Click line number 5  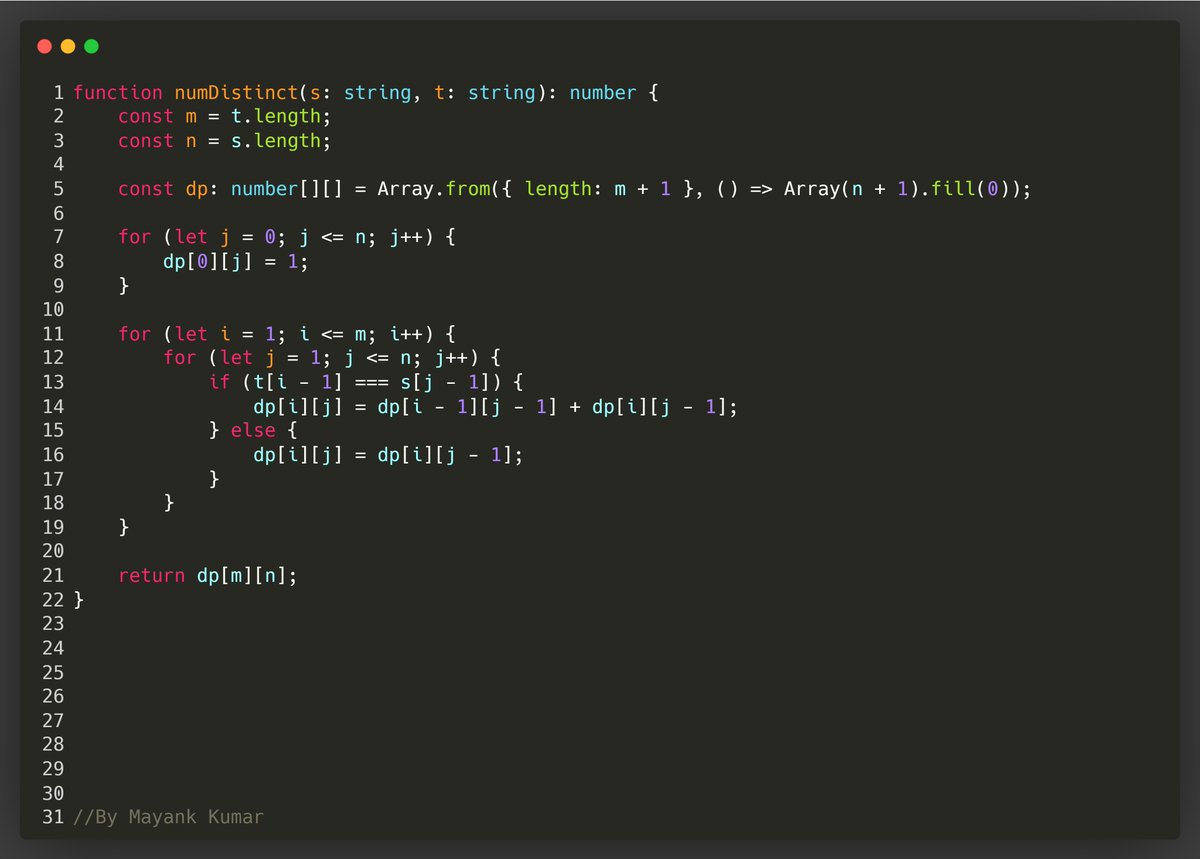click(59, 189)
